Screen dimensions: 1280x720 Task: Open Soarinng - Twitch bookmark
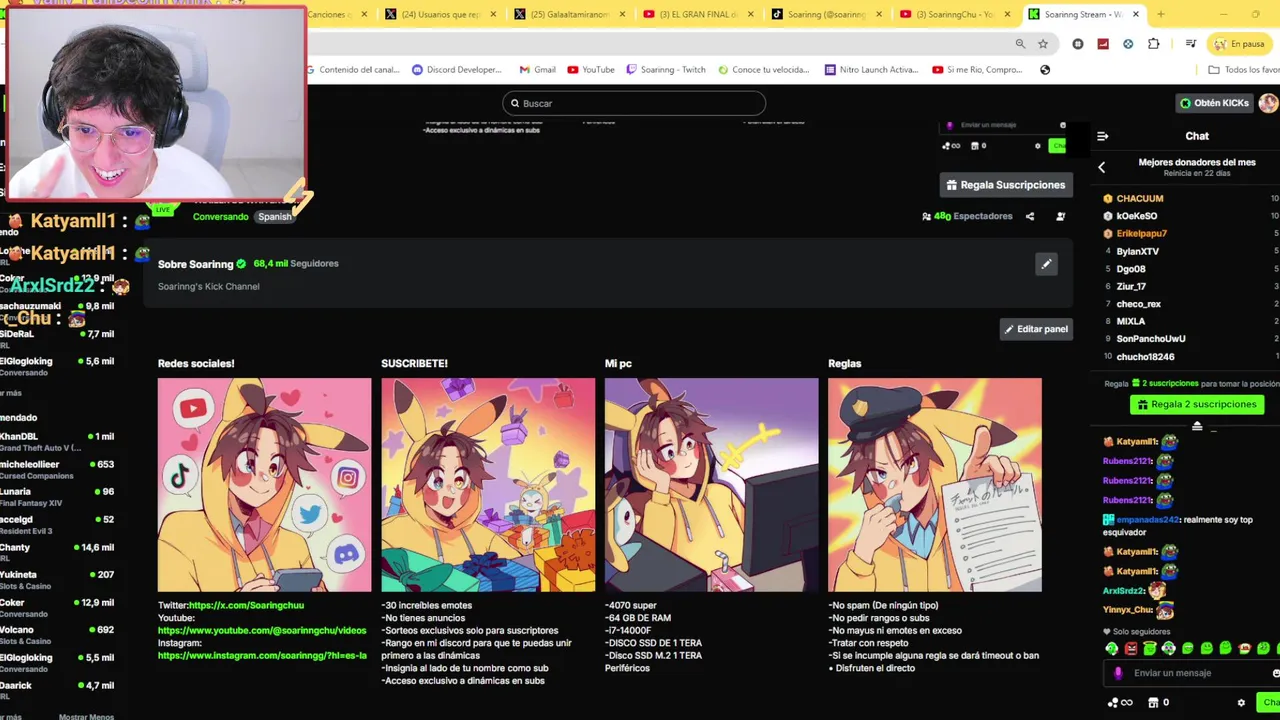tap(666, 70)
